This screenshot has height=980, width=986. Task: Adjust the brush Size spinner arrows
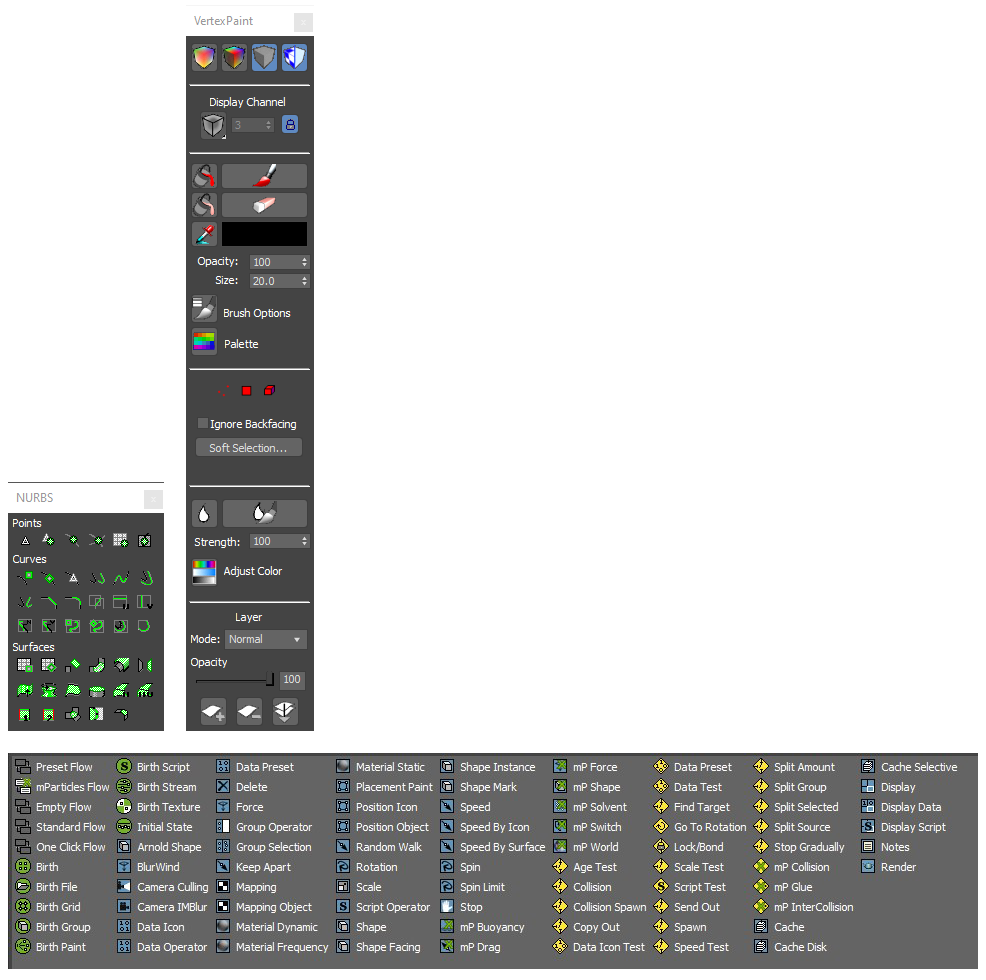coord(304,281)
